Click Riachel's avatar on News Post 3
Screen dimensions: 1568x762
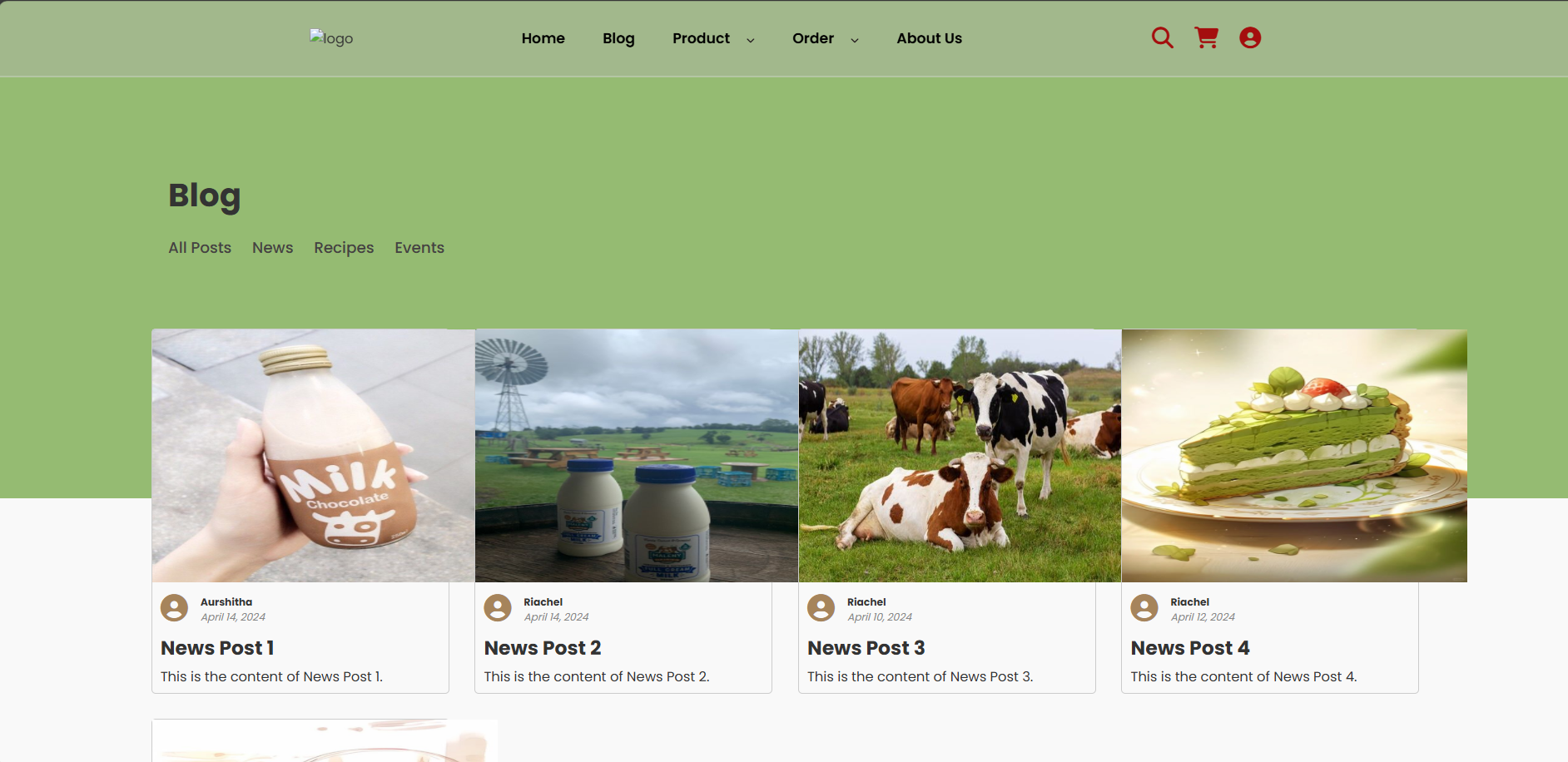[821, 607]
